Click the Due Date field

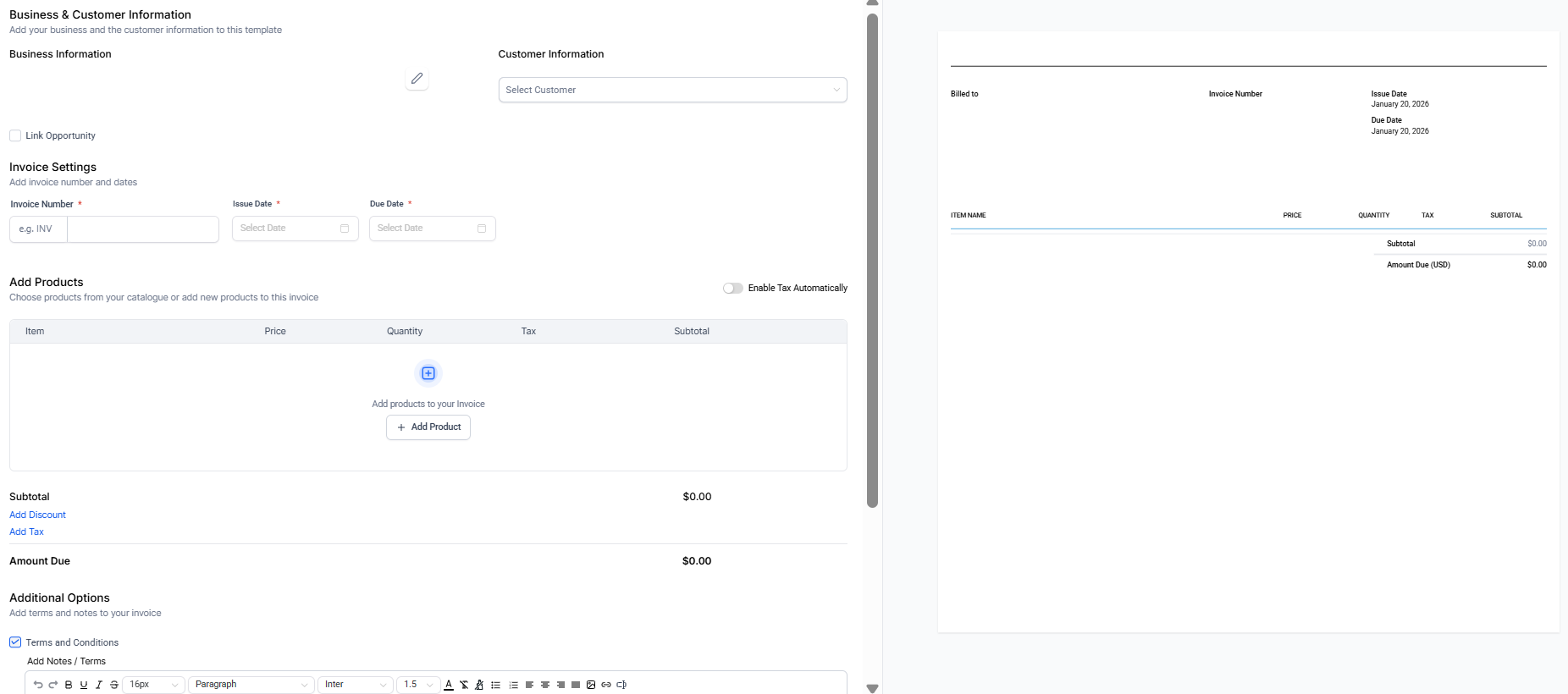click(433, 229)
